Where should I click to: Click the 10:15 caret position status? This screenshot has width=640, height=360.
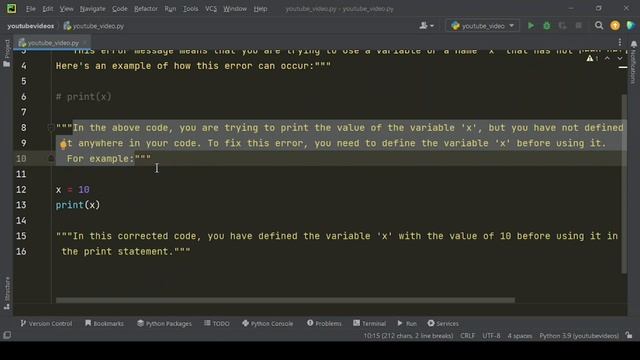pos(408,336)
